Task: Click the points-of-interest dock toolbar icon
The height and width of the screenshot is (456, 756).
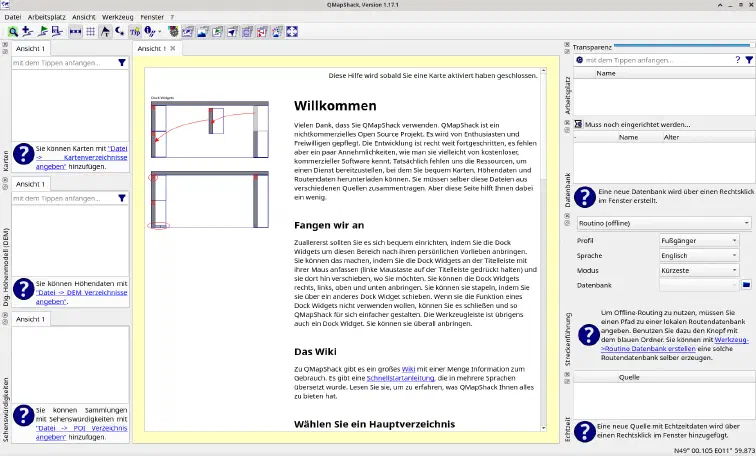Action: point(277,32)
